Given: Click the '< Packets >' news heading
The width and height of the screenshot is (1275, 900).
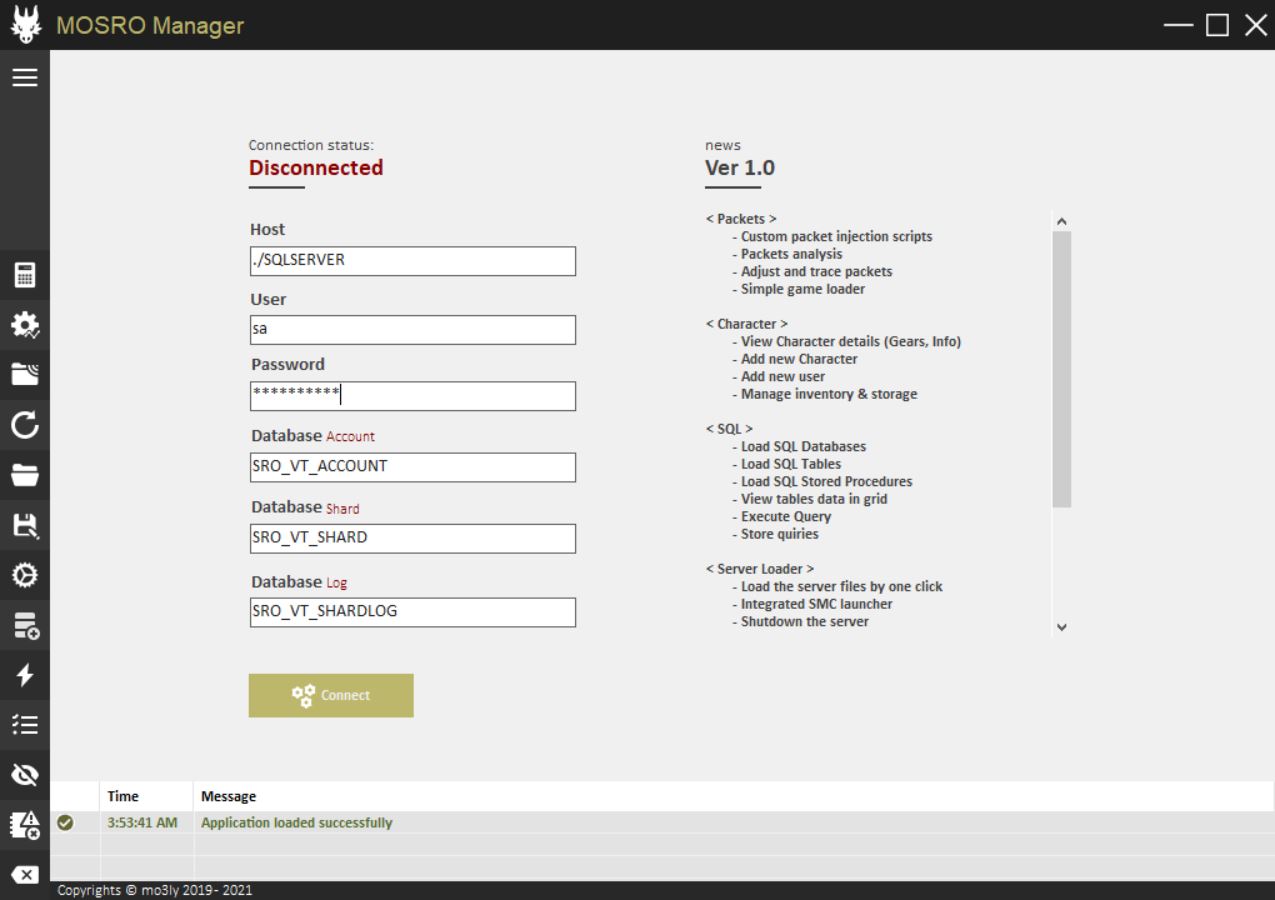Looking at the screenshot, I should click(x=741, y=219).
